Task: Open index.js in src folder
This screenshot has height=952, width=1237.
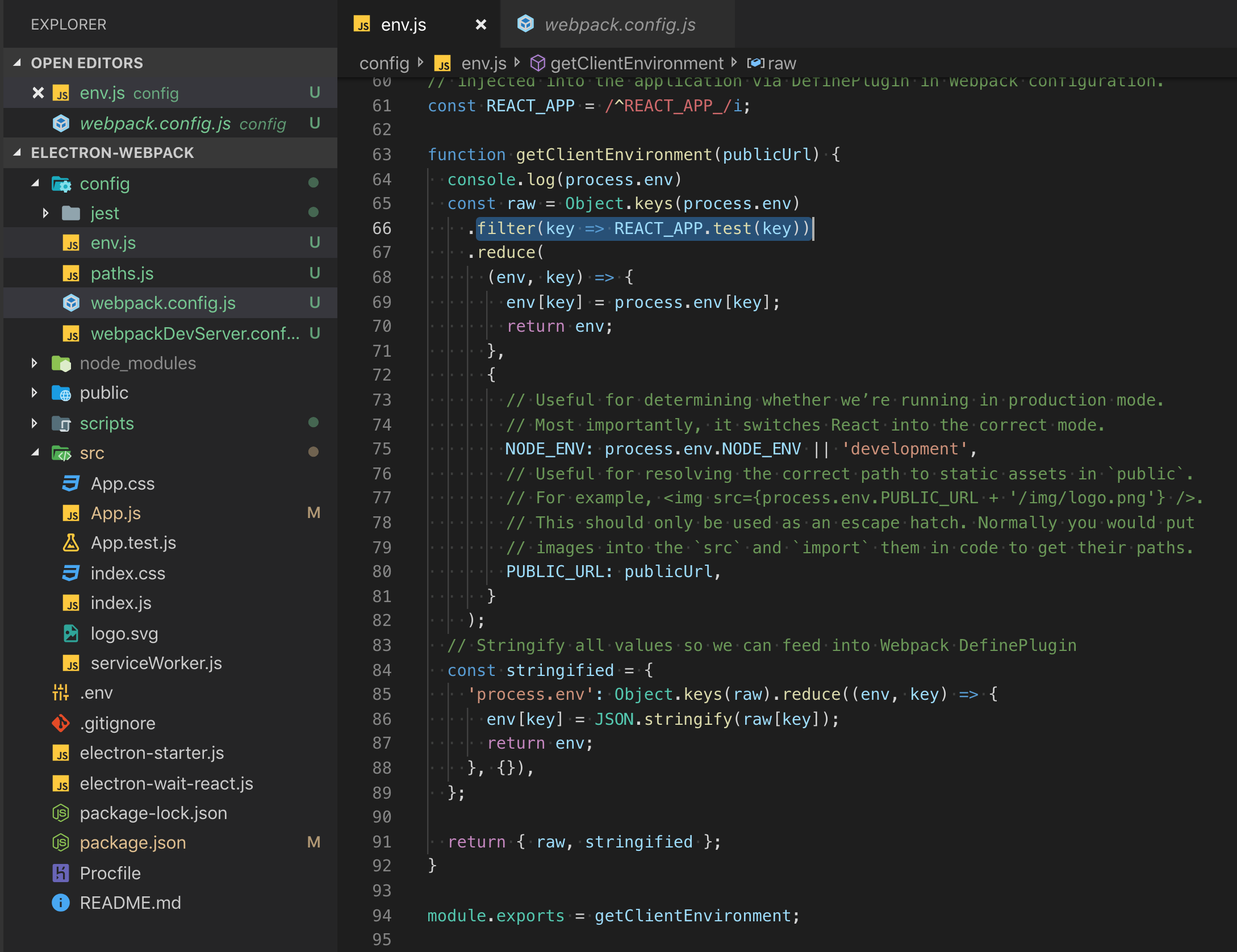Action: (x=170, y=603)
